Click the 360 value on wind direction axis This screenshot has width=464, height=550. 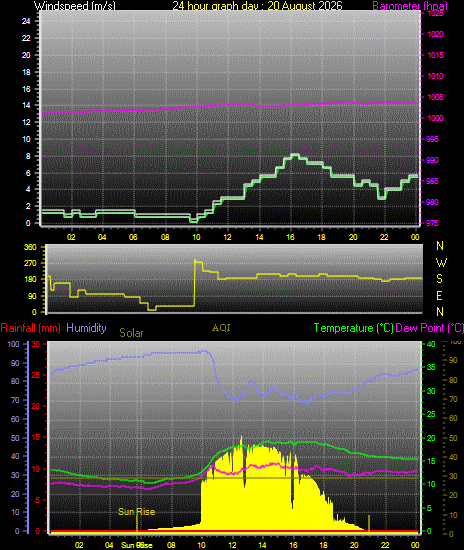coord(30,247)
